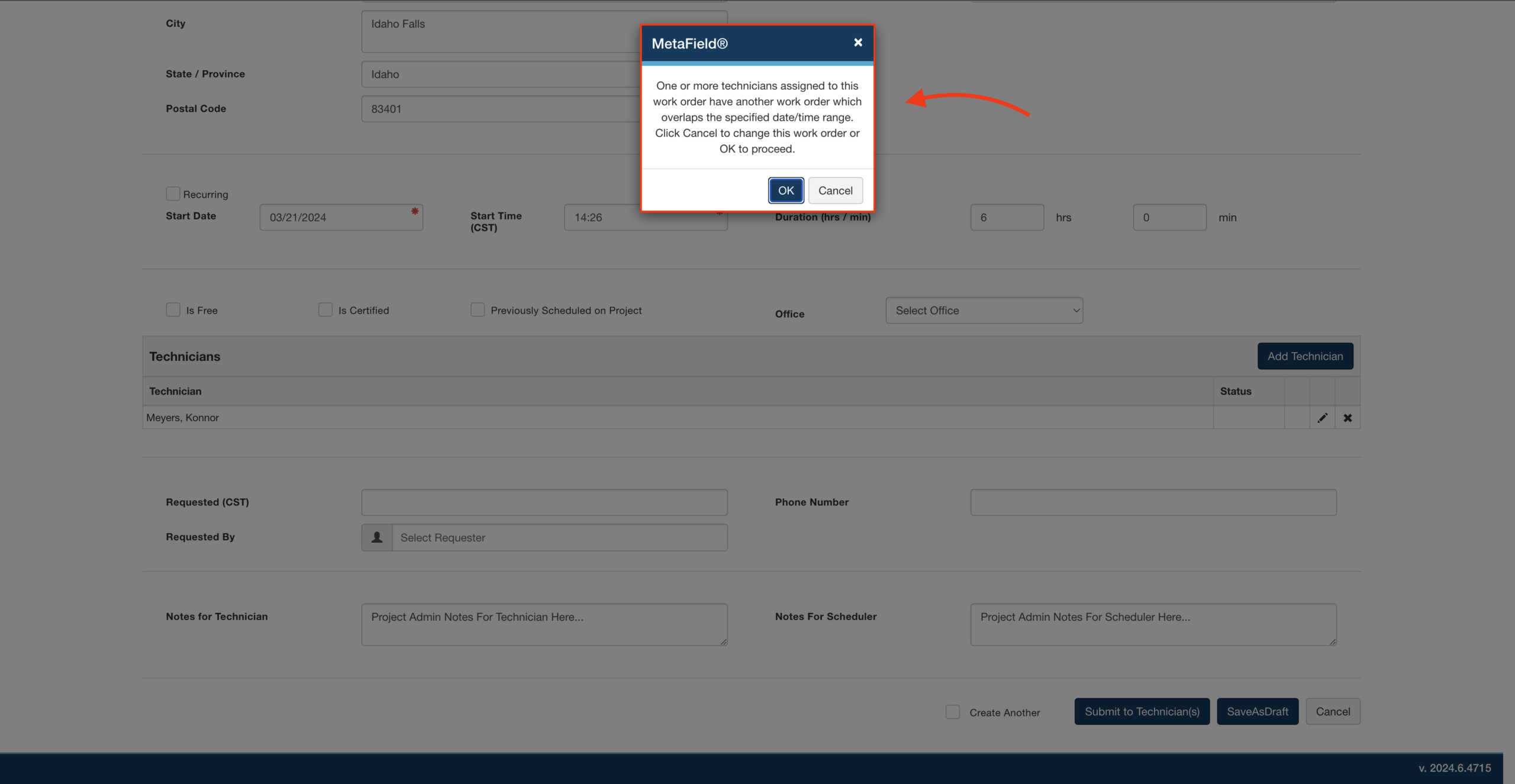Click the bottom Cancel button of the form

pos(1333,712)
